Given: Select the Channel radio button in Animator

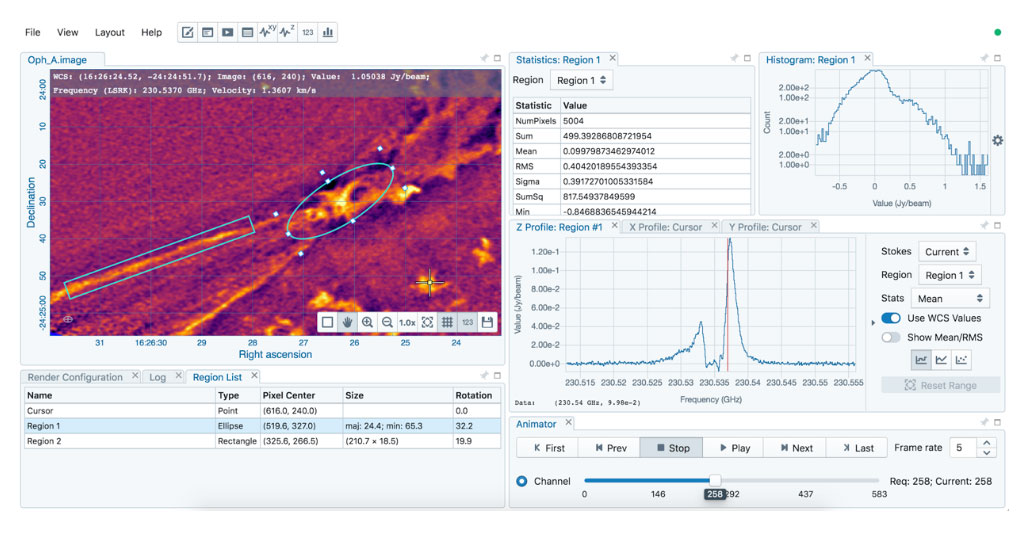Looking at the screenshot, I should click(521, 481).
